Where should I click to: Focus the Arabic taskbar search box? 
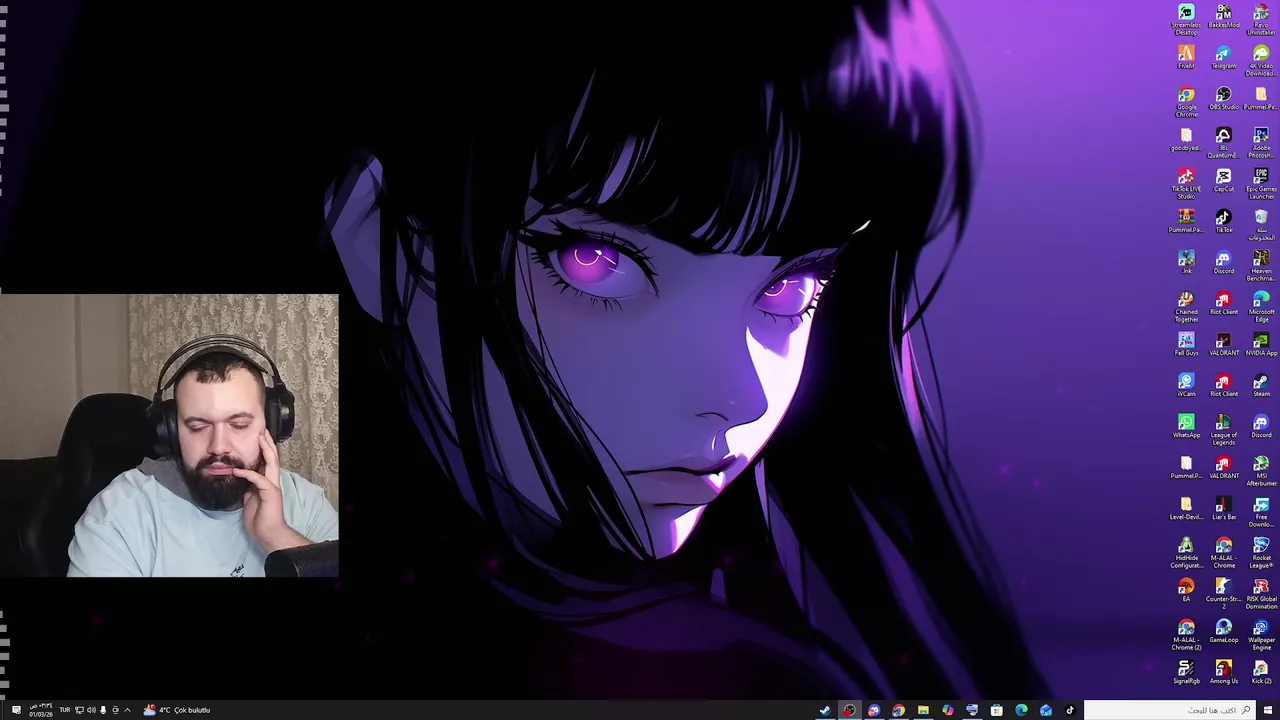[x=1170, y=710]
